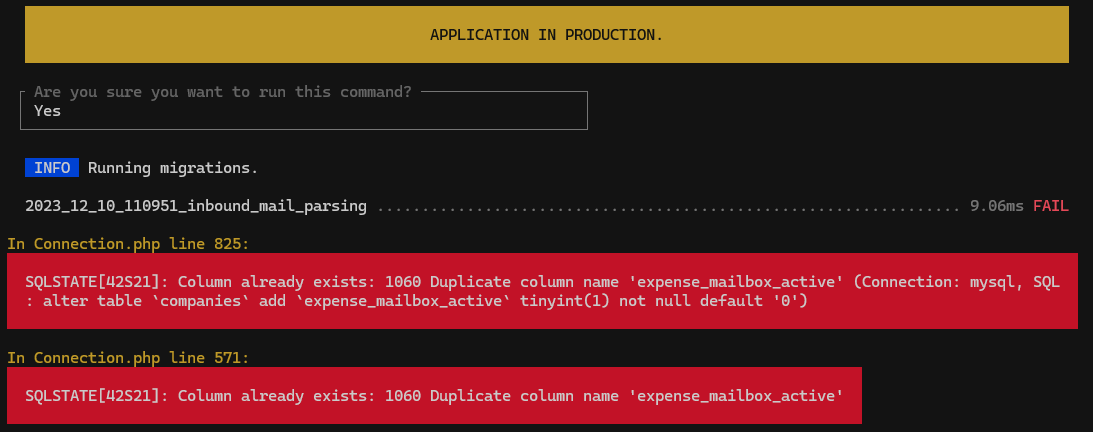Image resolution: width=1093 pixels, height=432 pixels.
Task: Click SQLSTATE[42S21] in the first error block
Action: point(93,282)
